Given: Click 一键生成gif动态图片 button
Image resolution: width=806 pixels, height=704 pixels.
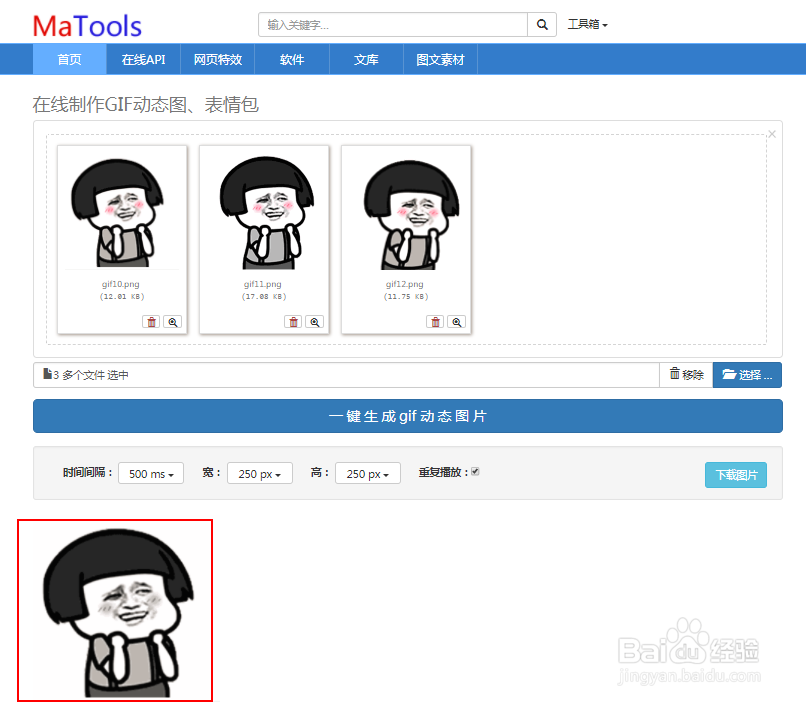Looking at the screenshot, I should point(408,416).
